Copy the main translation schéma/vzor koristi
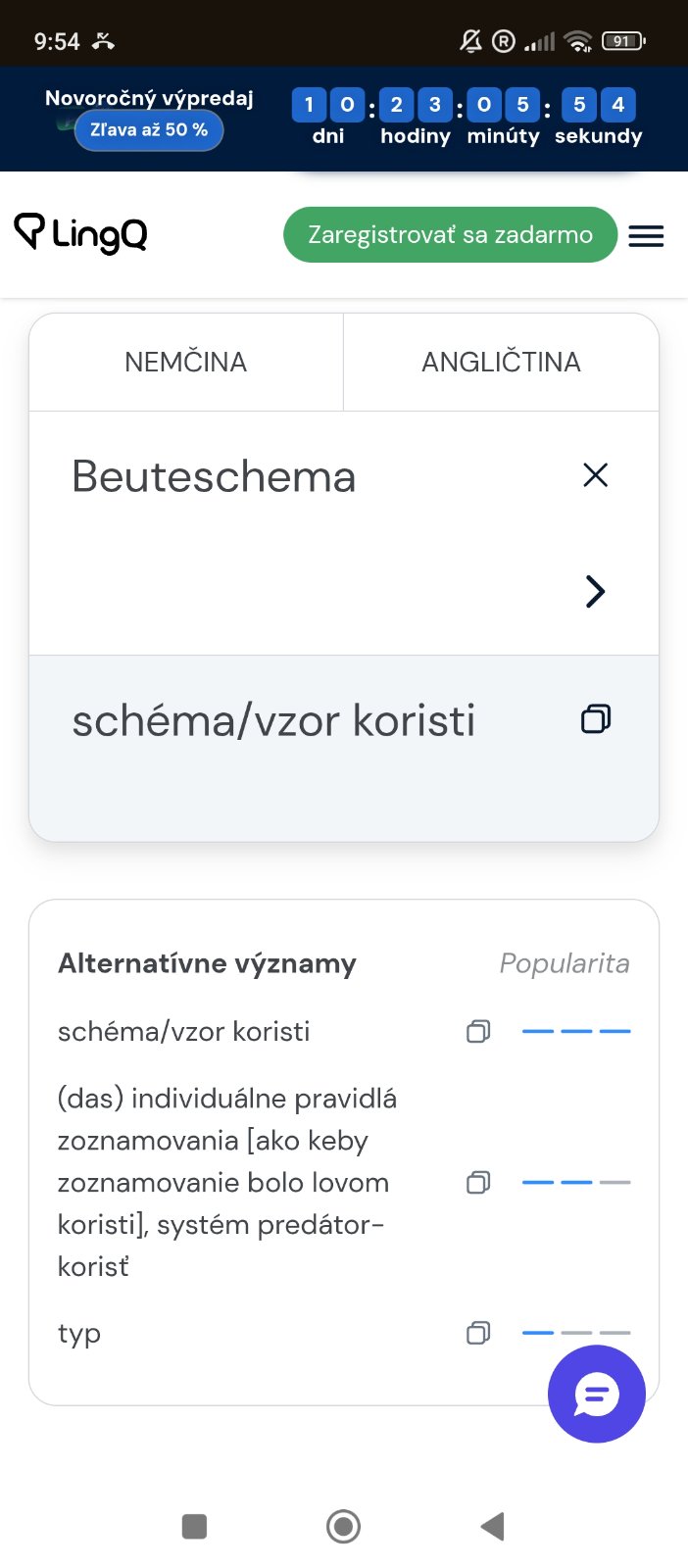 coord(595,719)
